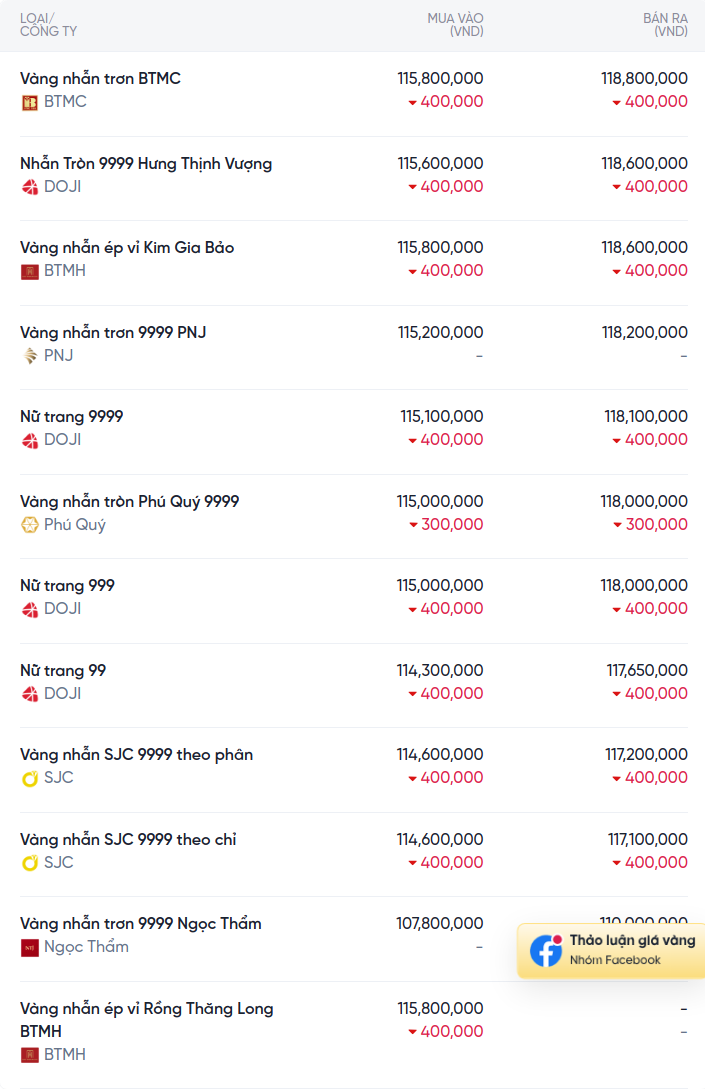Viewport: 705px width, 1089px height.
Task: Select Vàng nhẫn ép vỉ Rồng Thăng Long BTMH
Action: (x=147, y=1020)
